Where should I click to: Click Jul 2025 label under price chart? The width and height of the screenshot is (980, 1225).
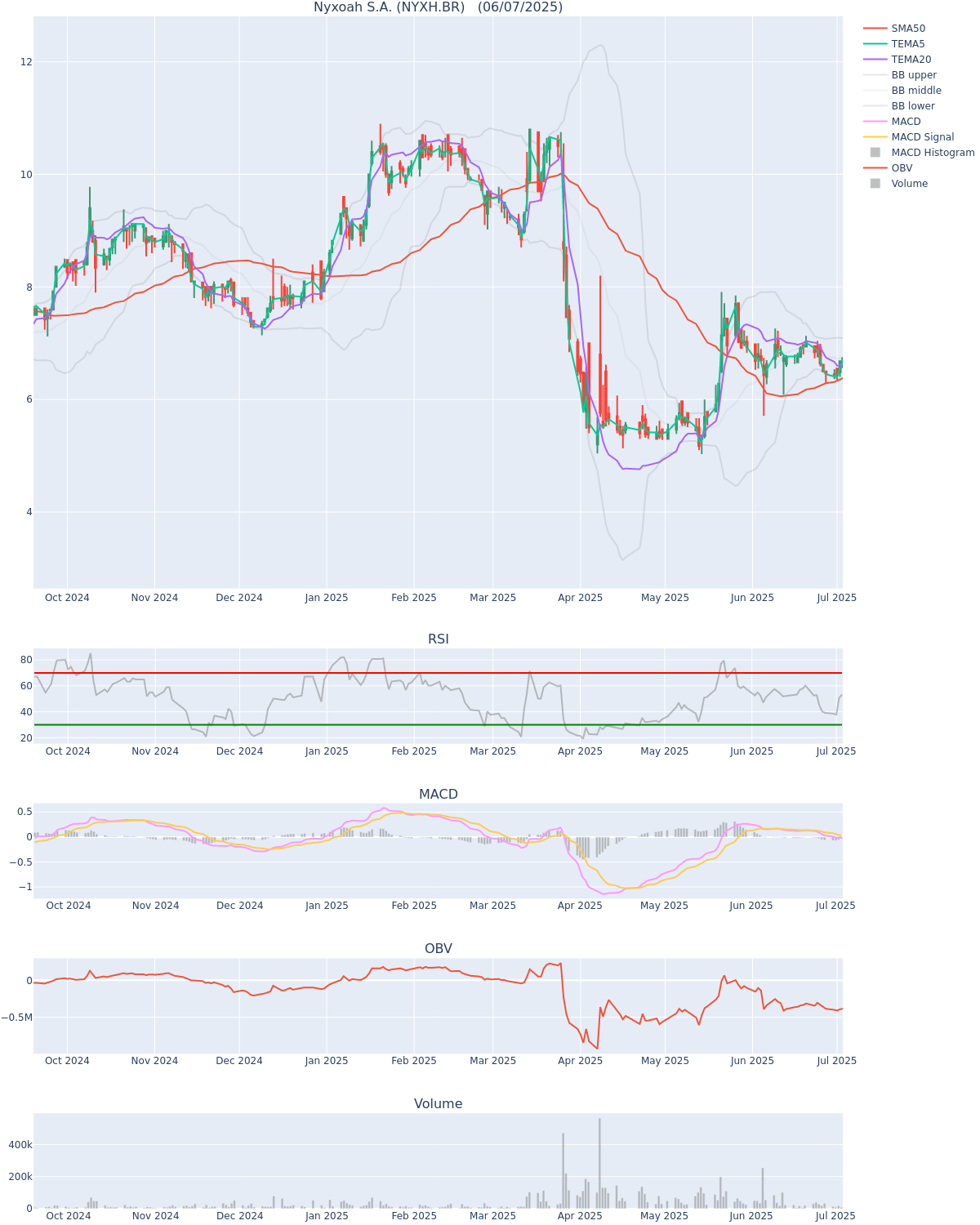837,598
